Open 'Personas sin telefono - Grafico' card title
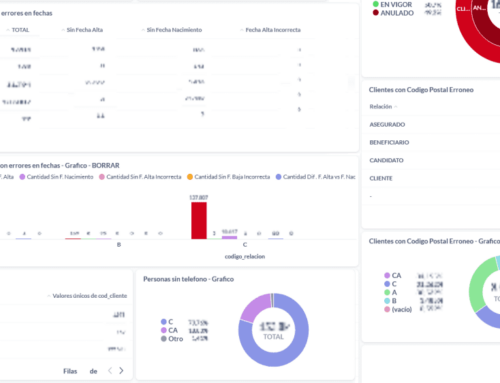The height and width of the screenshot is (383, 500). [188, 279]
